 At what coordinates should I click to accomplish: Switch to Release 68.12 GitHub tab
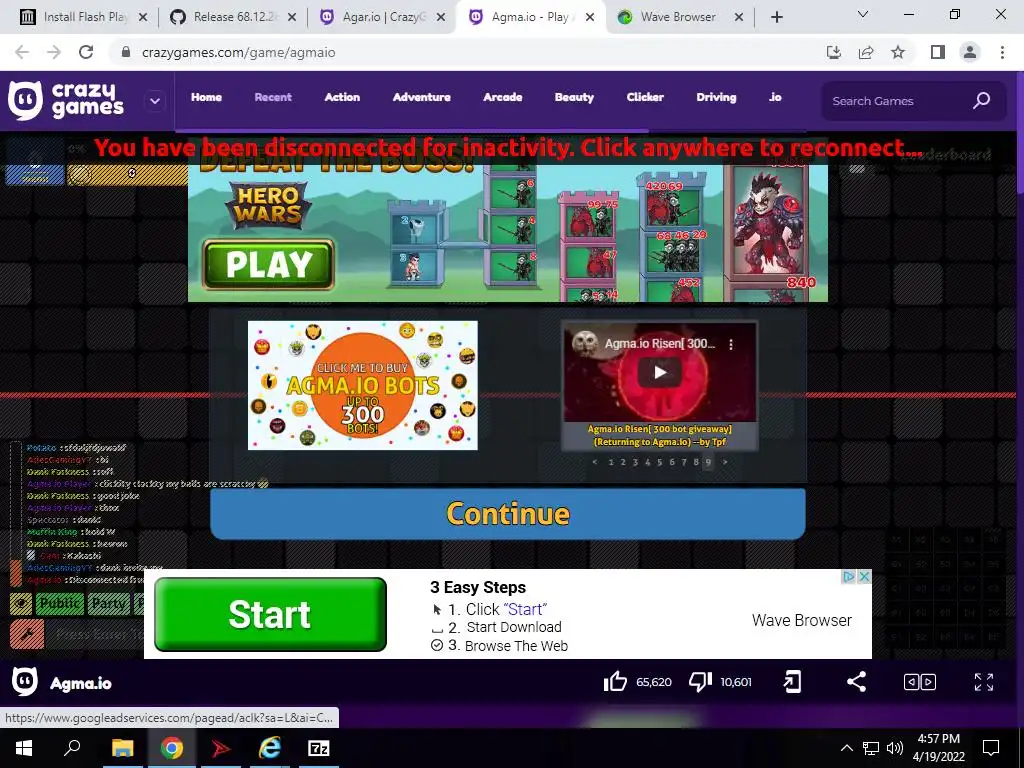tap(234, 17)
